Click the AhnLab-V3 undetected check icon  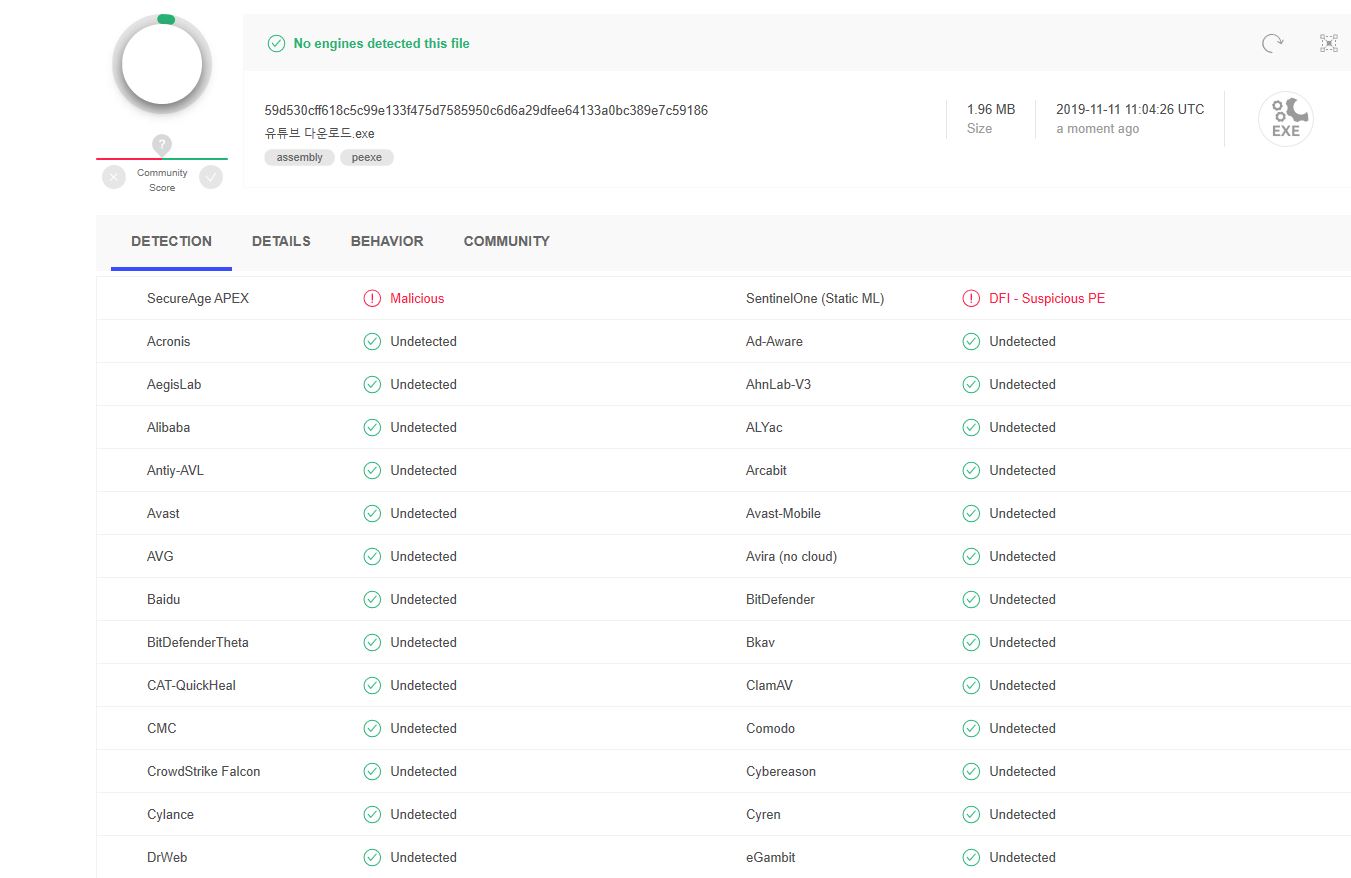(x=971, y=384)
